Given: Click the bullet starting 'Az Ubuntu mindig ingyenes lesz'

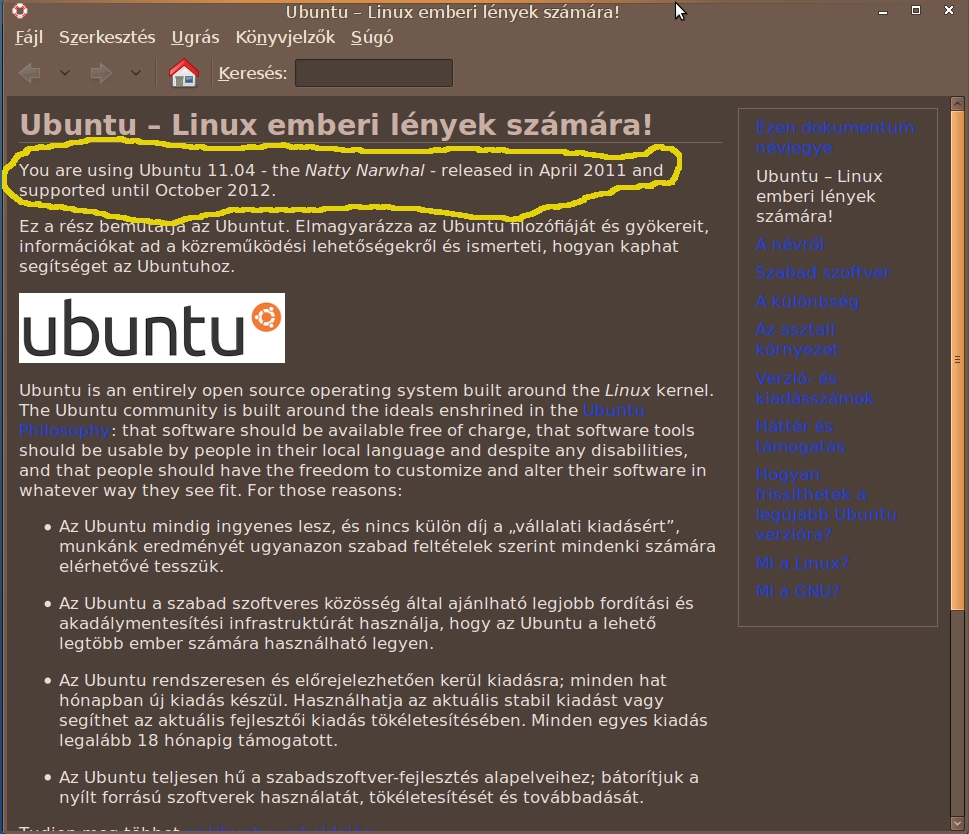Looking at the screenshot, I should click(387, 546).
